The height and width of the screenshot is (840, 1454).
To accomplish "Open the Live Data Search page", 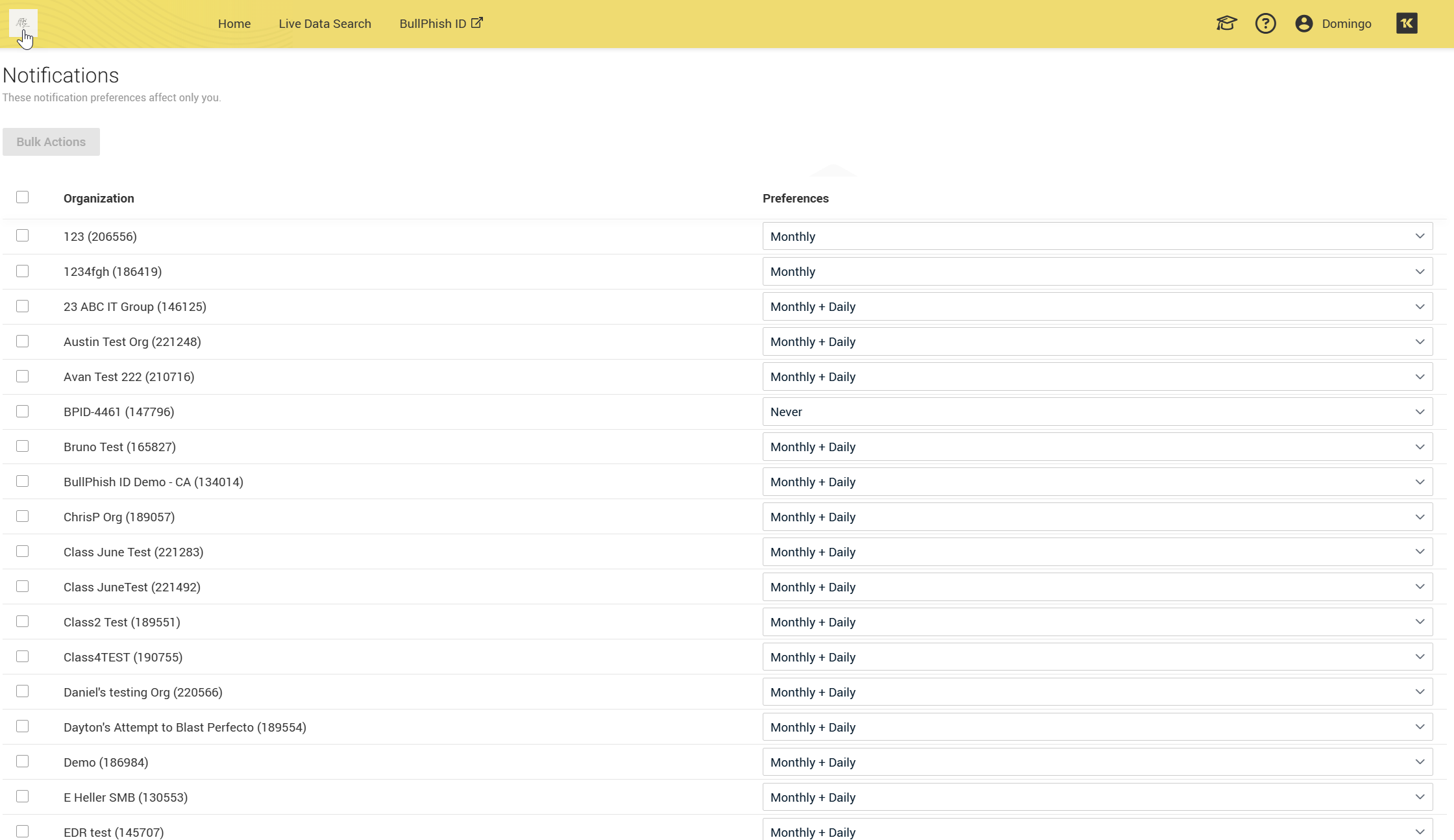I will [325, 23].
